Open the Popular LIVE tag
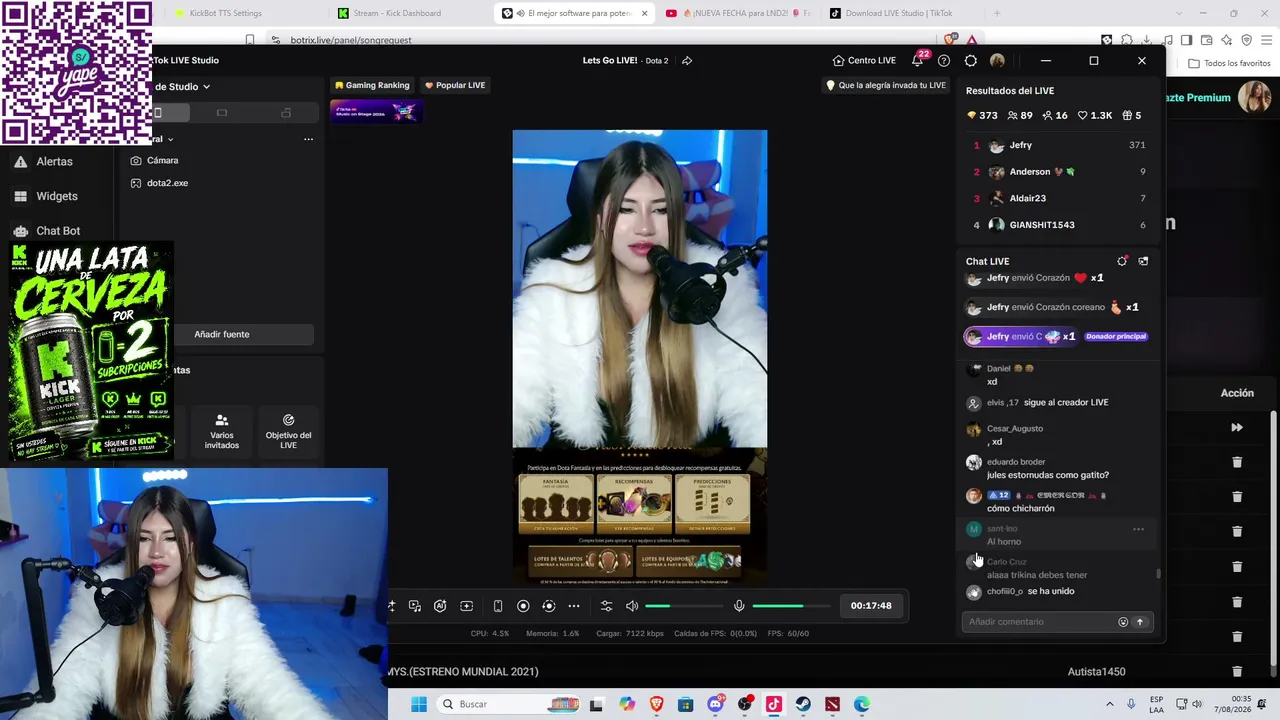1280x720 pixels. 455,85
